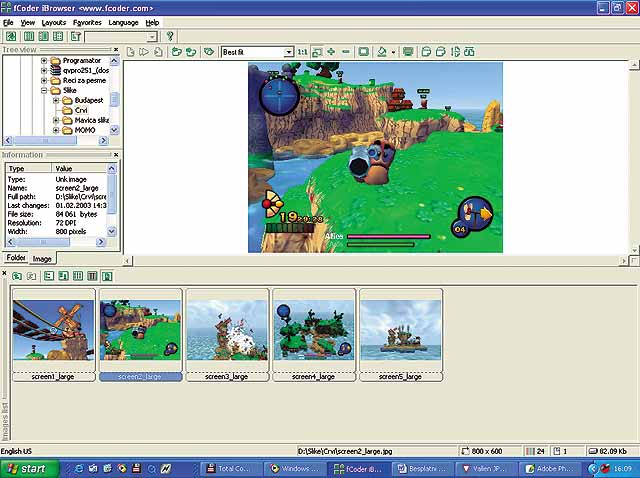Click the first green icon in images list toolbar

(17, 276)
